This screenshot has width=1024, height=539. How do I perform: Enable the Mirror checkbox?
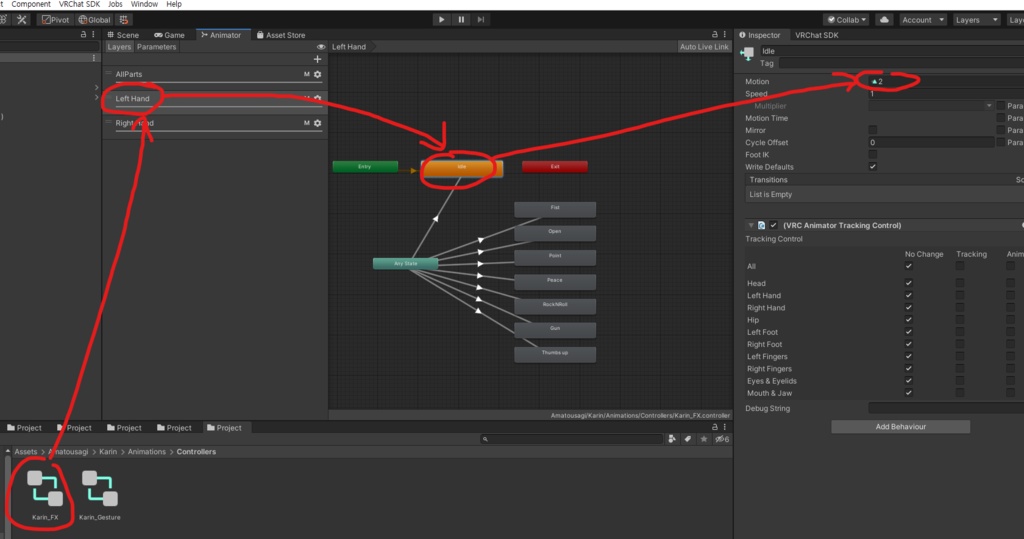[x=872, y=130]
